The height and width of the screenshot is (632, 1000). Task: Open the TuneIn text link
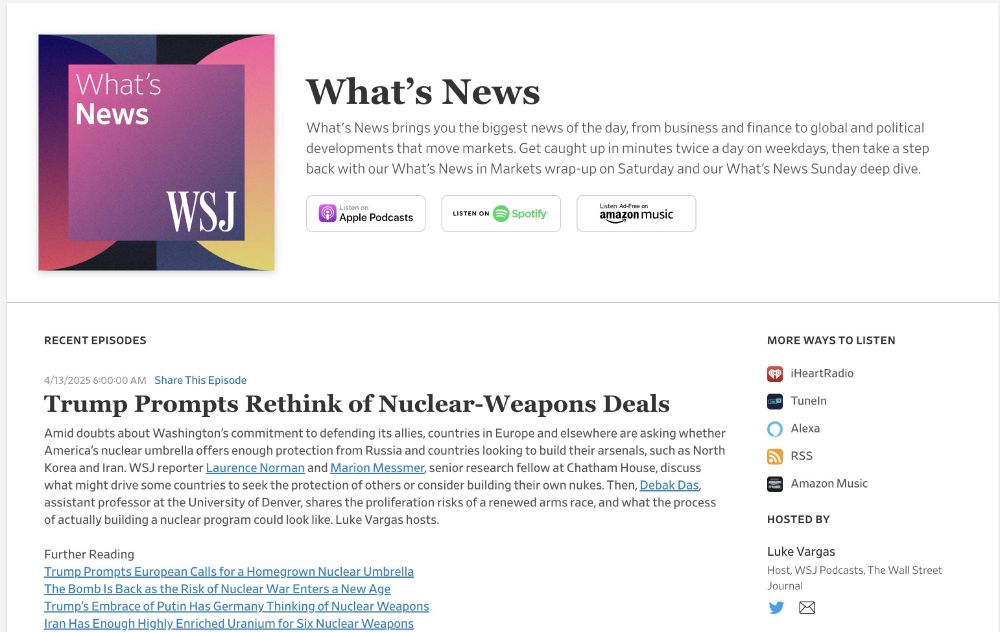coord(808,401)
